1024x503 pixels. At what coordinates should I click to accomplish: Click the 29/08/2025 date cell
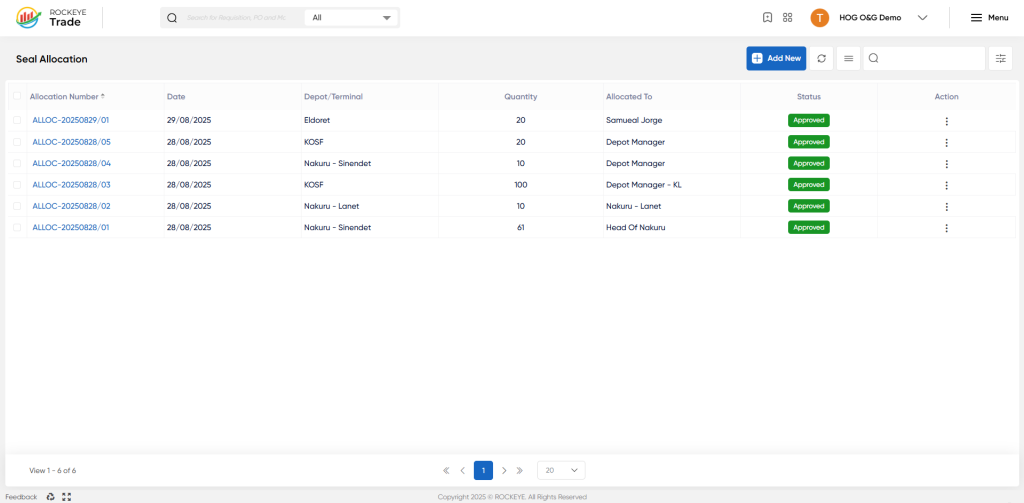tap(189, 120)
